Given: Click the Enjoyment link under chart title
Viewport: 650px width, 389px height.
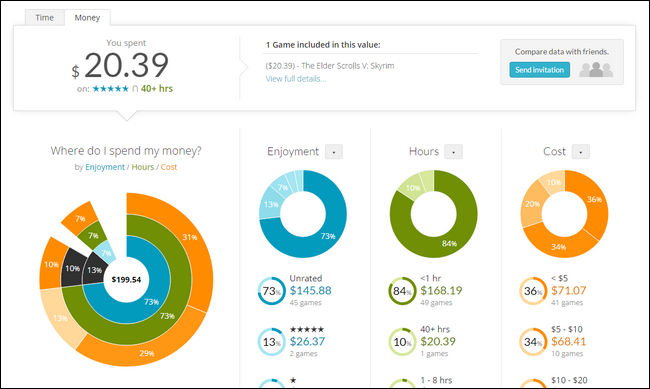Looking at the screenshot, I should tap(105, 167).
